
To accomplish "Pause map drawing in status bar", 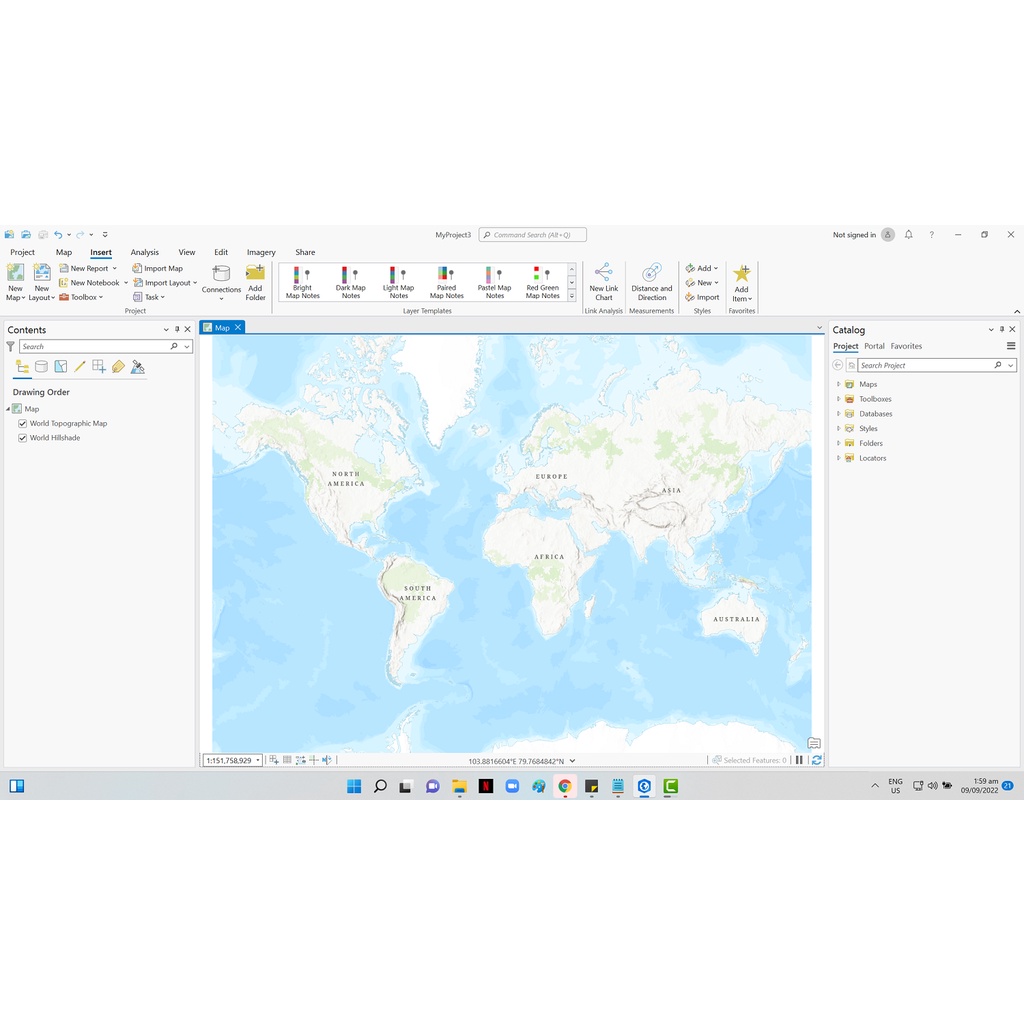I will (799, 760).
